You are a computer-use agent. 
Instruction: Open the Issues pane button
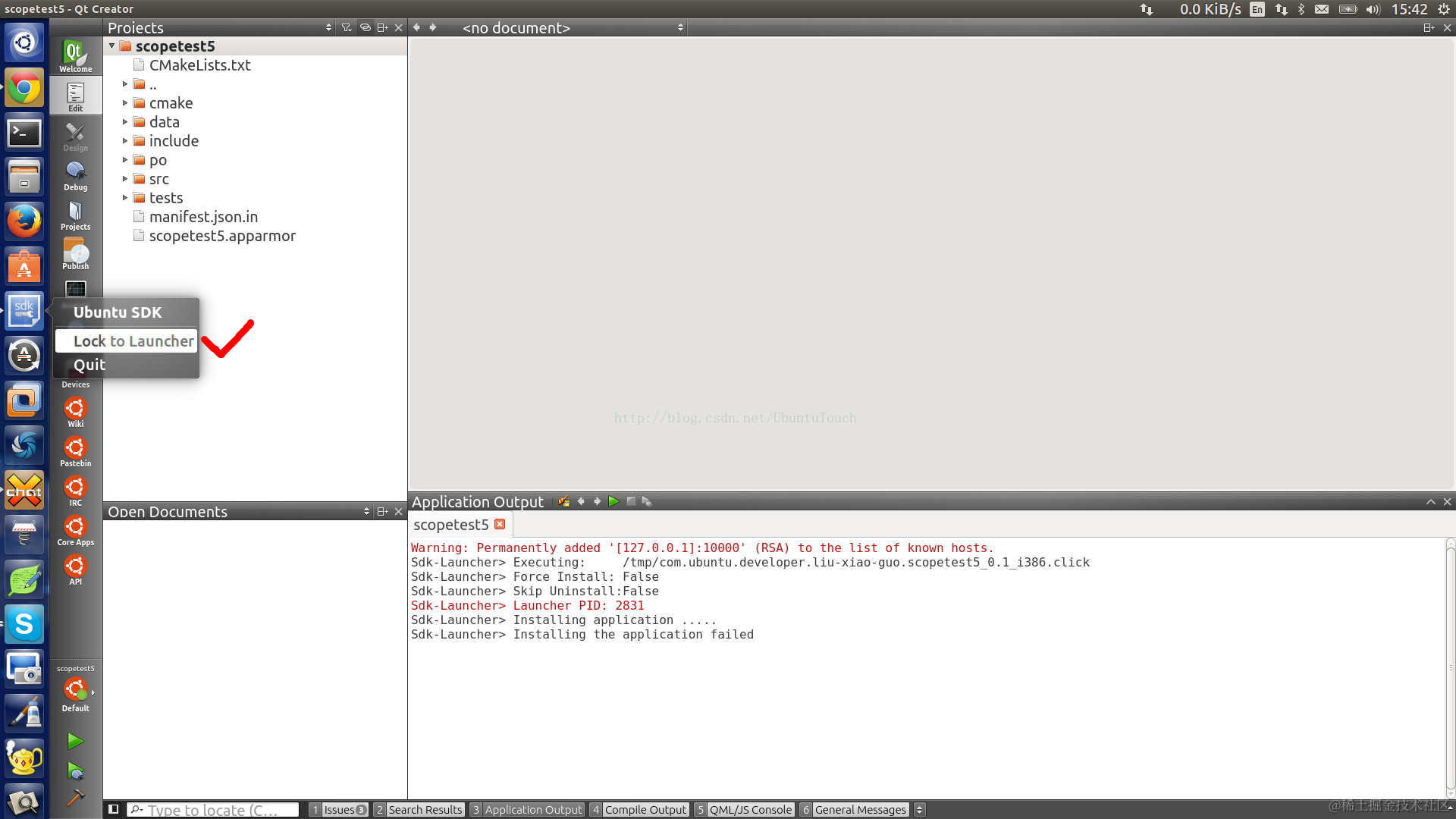click(x=339, y=809)
